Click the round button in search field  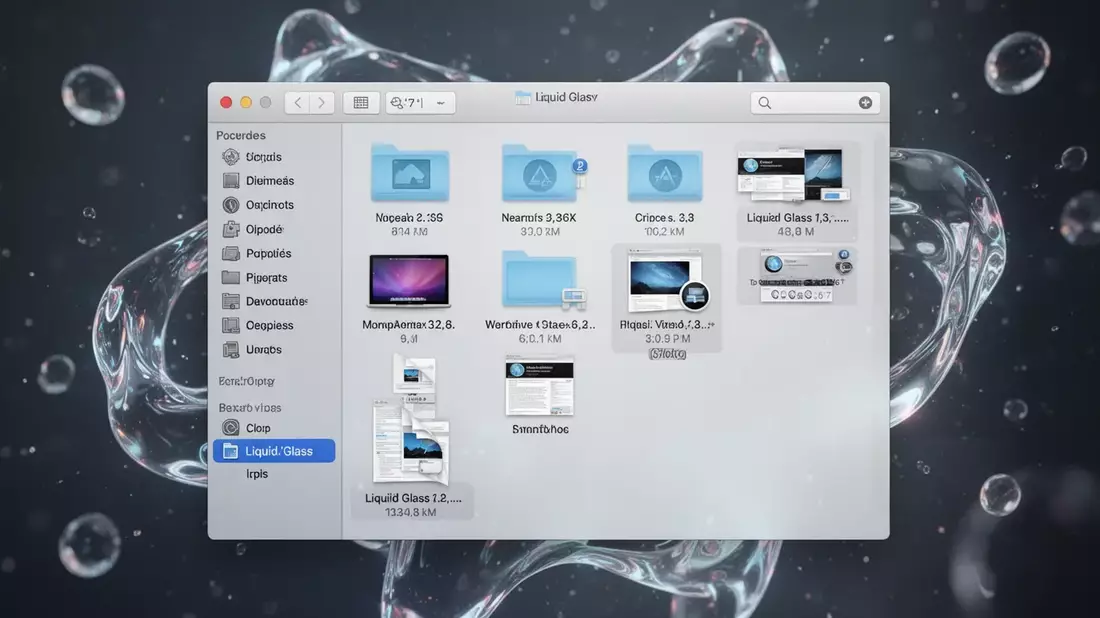point(865,102)
